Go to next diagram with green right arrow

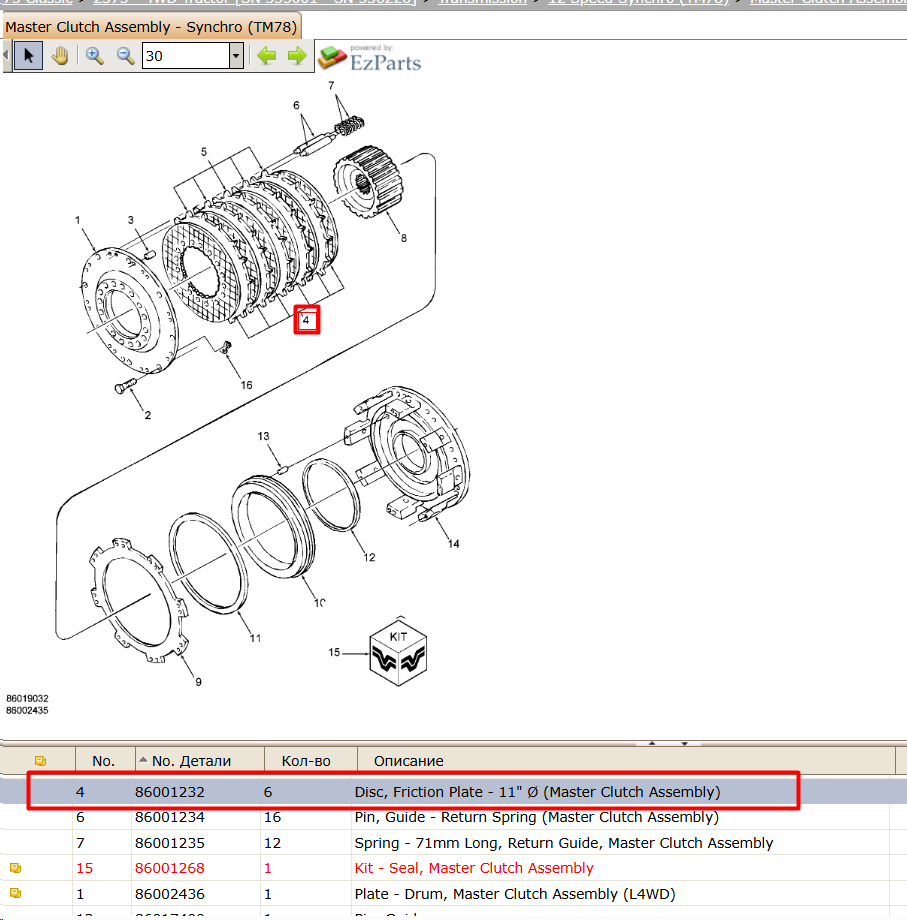297,56
